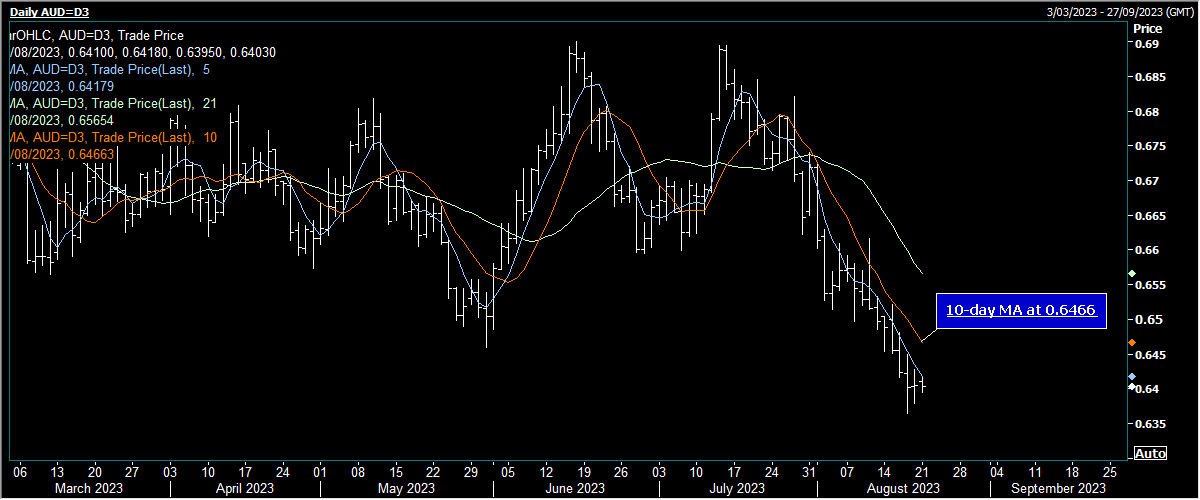
Task: Open the '10-day MA at 0.6466' annotation
Action: [x=1021, y=312]
